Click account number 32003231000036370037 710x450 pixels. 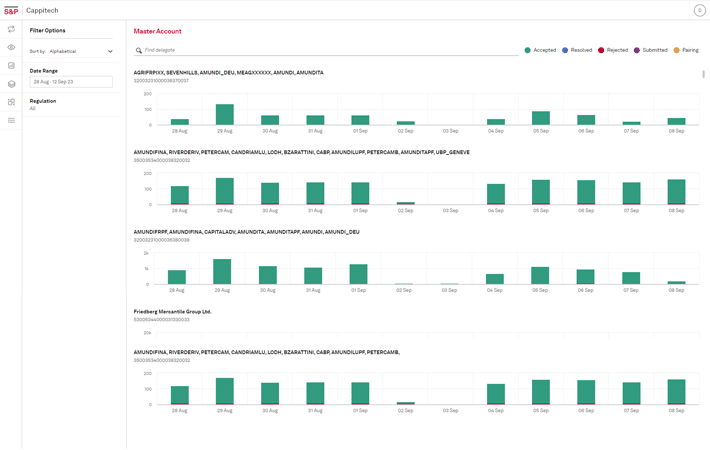coord(161,81)
